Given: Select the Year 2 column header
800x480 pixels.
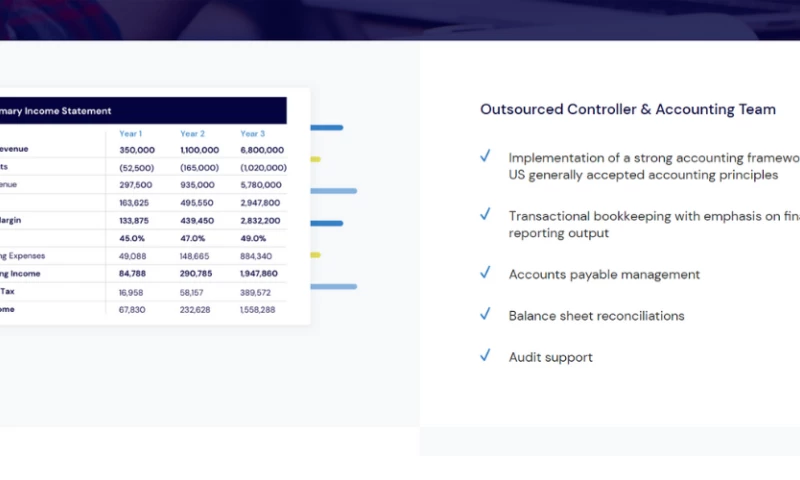Looking at the screenshot, I should point(192,133).
